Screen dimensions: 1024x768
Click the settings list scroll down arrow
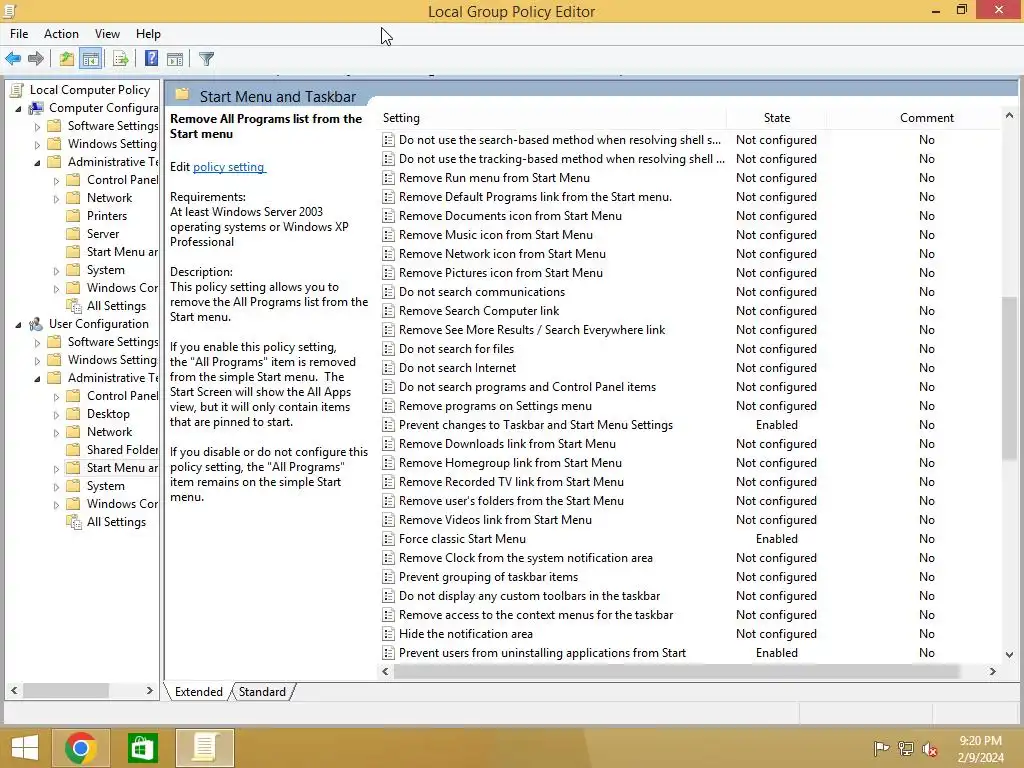click(x=1009, y=654)
